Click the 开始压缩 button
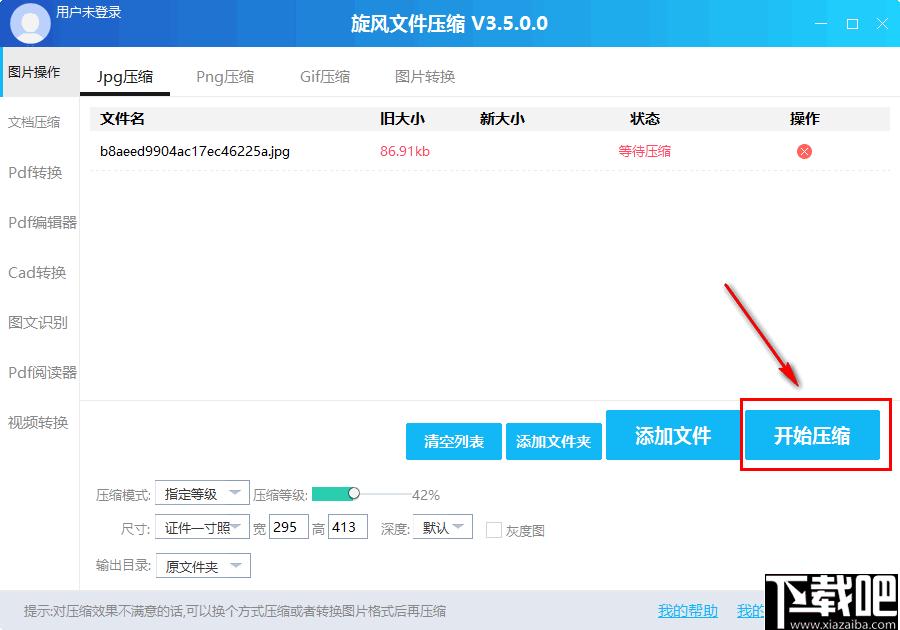The height and width of the screenshot is (630, 900). tap(812, 435)
